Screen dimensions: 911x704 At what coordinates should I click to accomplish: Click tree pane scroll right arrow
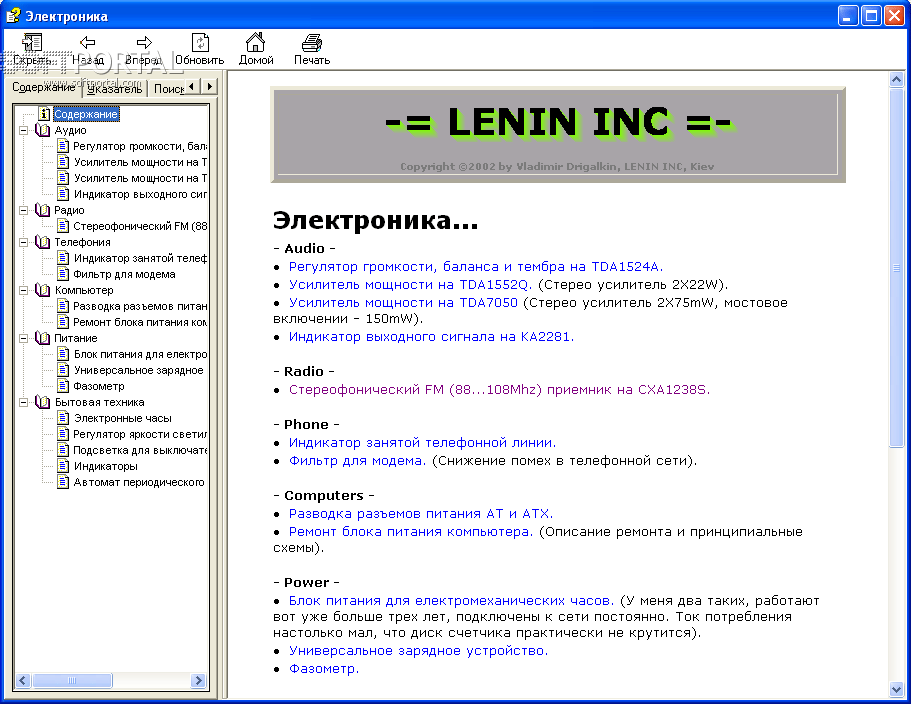[x=199, y=680]
